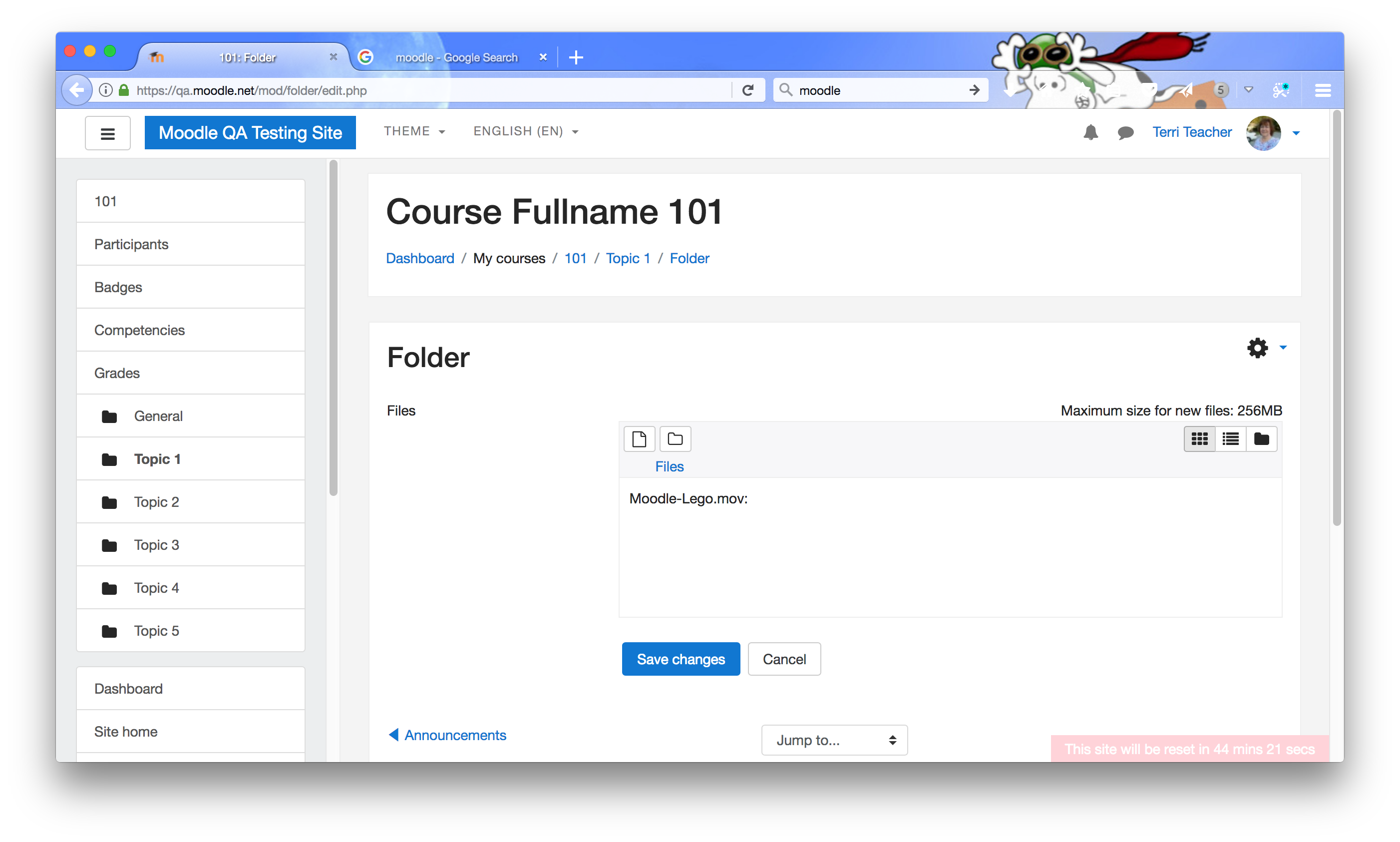Viewport: 1400px width, 842px height.
Task: Create a new folder in file manager
Action: click(x=675, y=438)
